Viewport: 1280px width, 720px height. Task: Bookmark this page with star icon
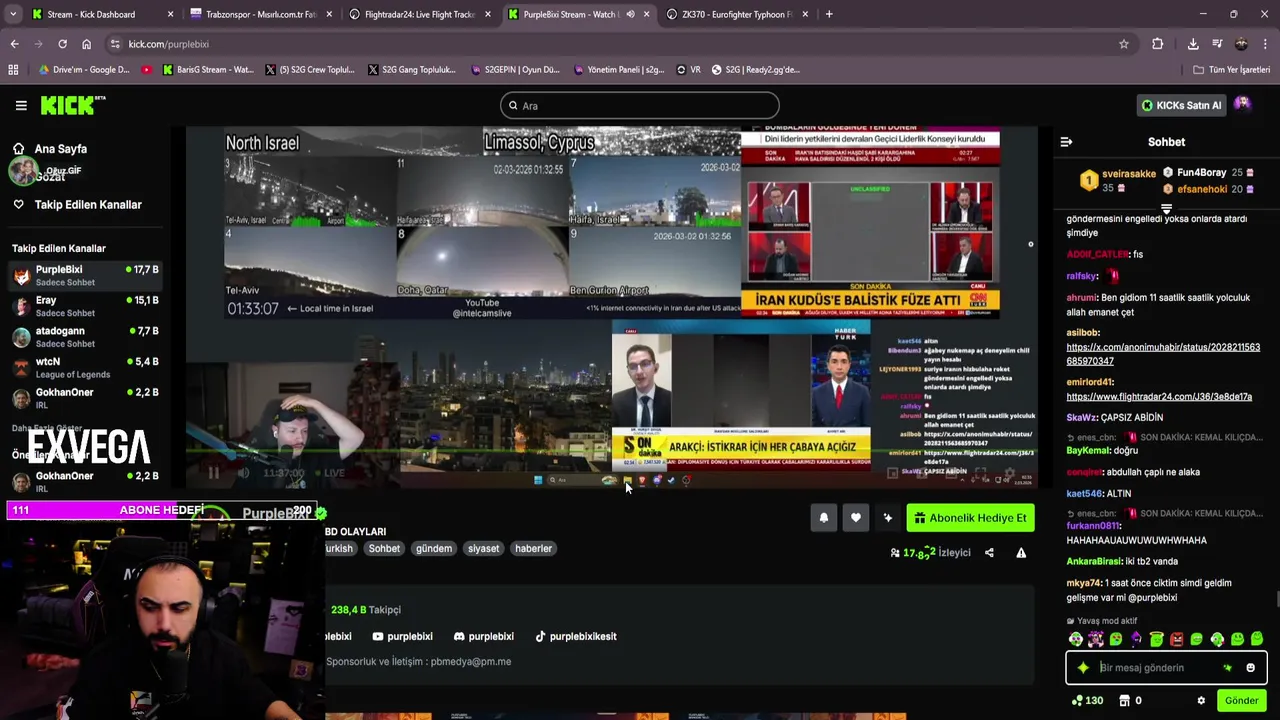[1124, 44]
